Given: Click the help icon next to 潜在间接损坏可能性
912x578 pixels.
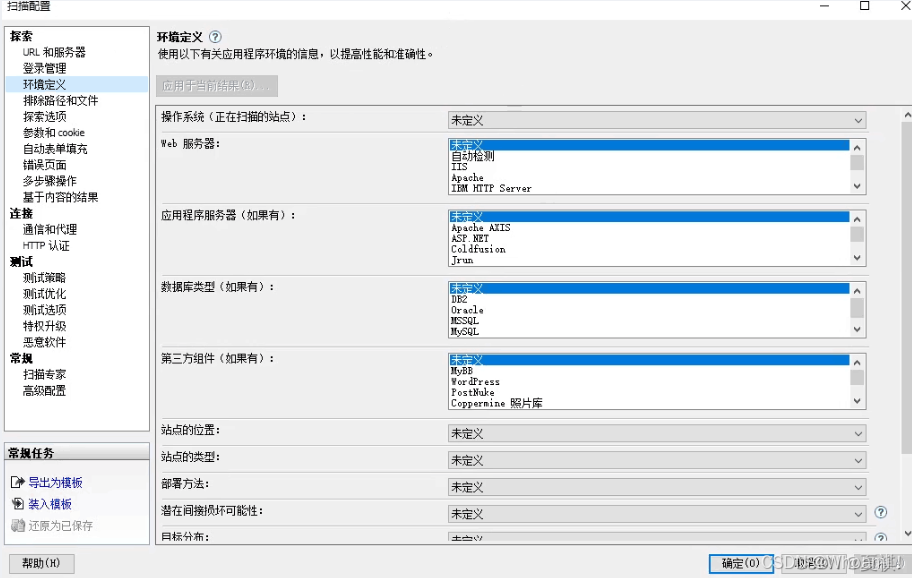Looking at the screenshot, I should pyautogui.click(x=881, y=512).
